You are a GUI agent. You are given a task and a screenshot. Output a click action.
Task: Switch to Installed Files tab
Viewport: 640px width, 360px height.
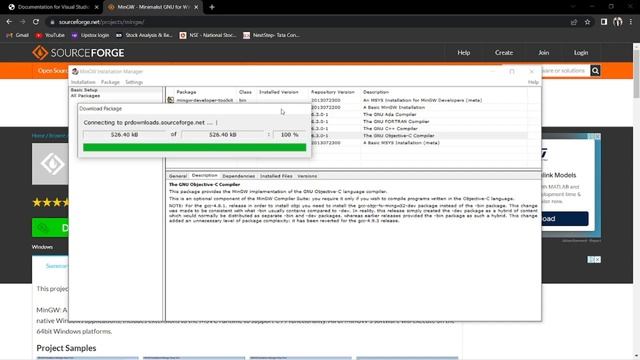(276, 176)
